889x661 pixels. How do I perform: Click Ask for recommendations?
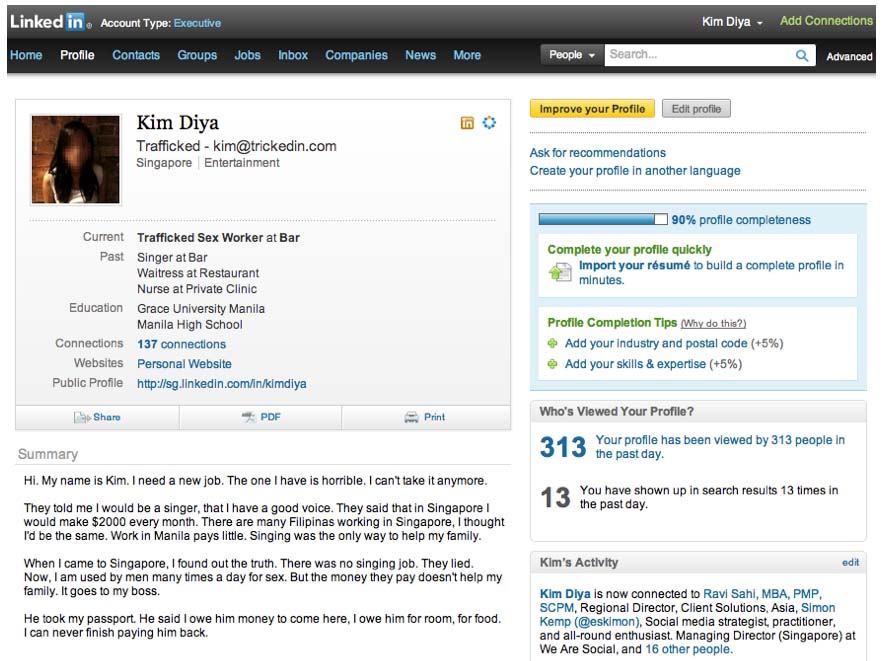[598, 153]
